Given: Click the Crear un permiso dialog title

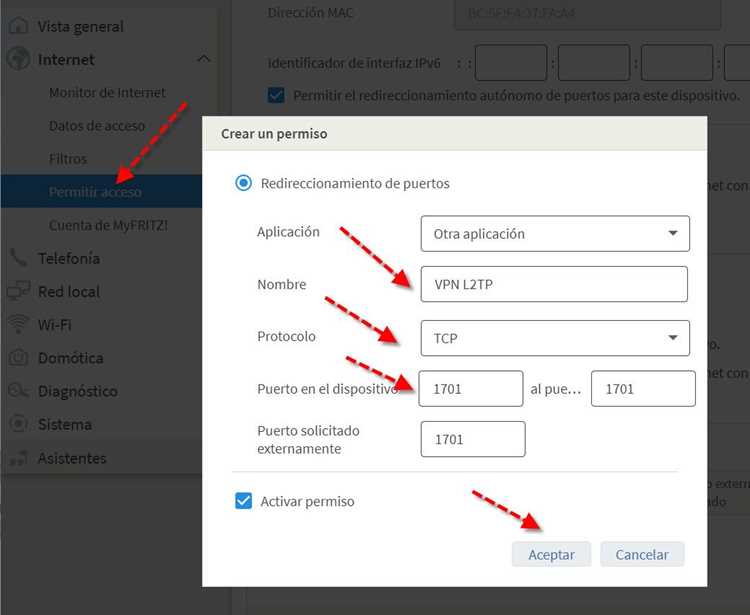Looking at the screenshot, I should pyautogui.click(x=274, y=133).
